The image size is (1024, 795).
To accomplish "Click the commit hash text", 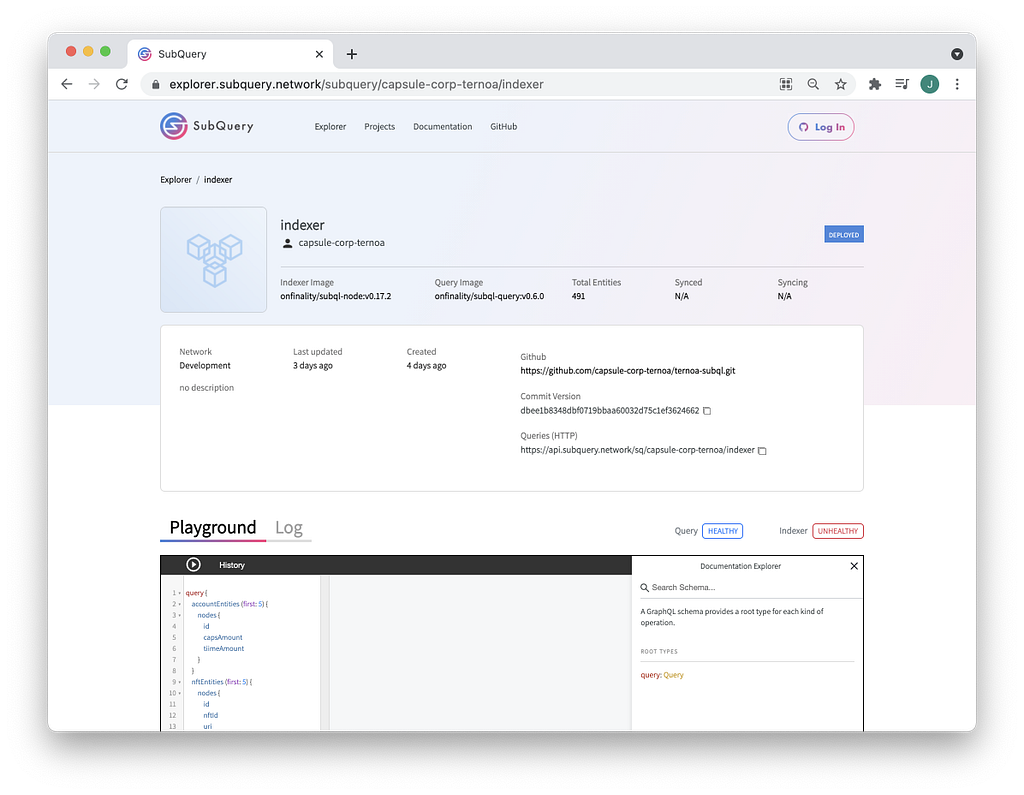I will [609, 411].
